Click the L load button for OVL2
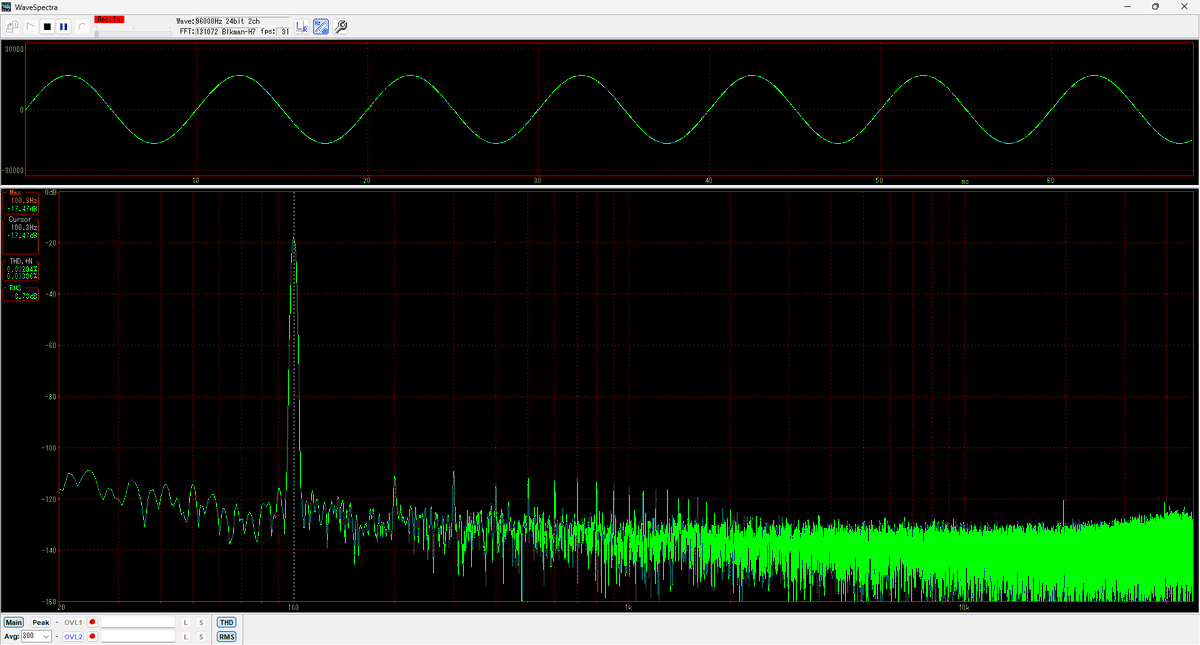The width and height of the screenshot is (1200, 645). pyautogui.click(x=185, y=636)
